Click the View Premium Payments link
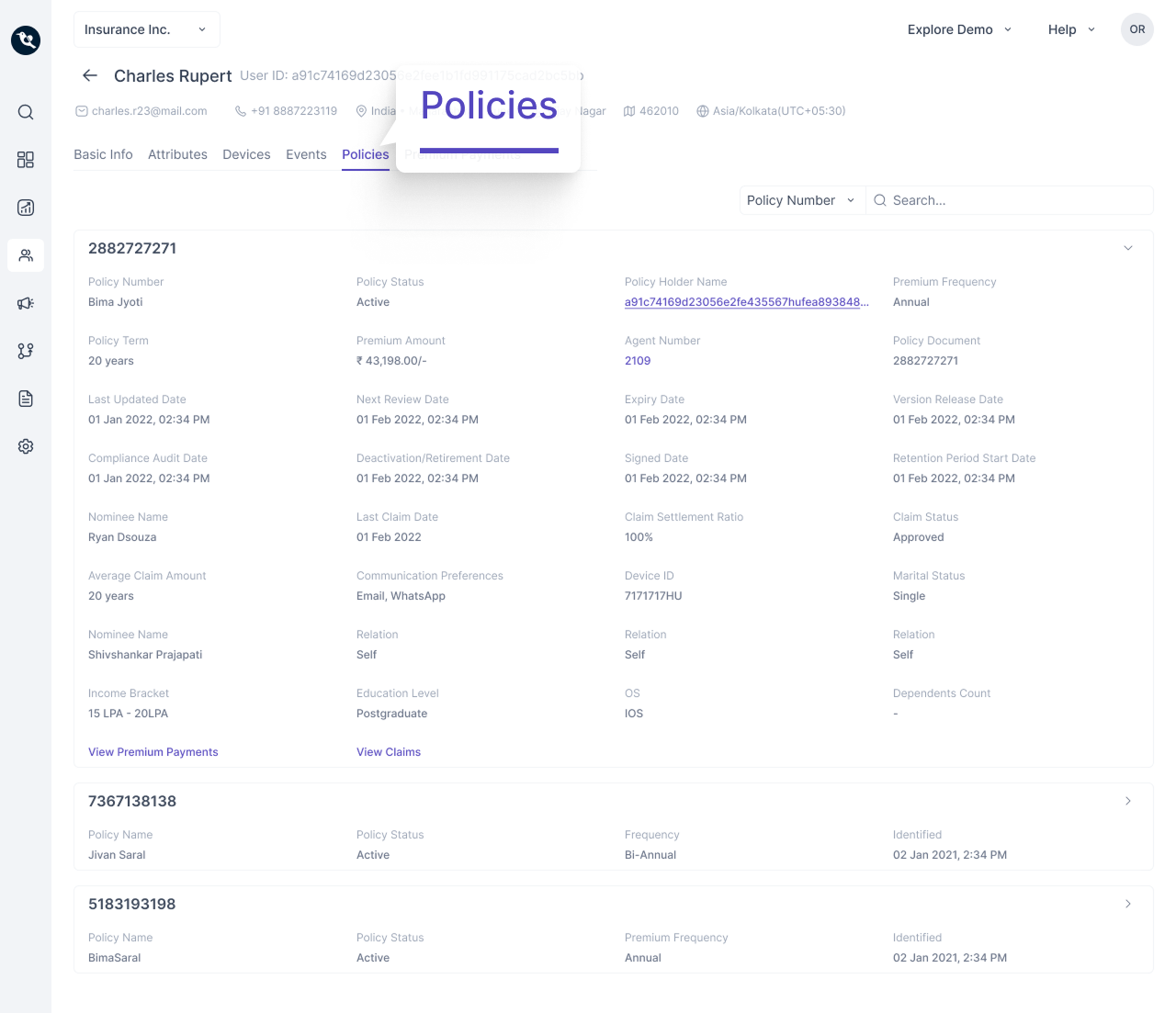Viewport: 1176px width, 1013px height. pos(153,752)
